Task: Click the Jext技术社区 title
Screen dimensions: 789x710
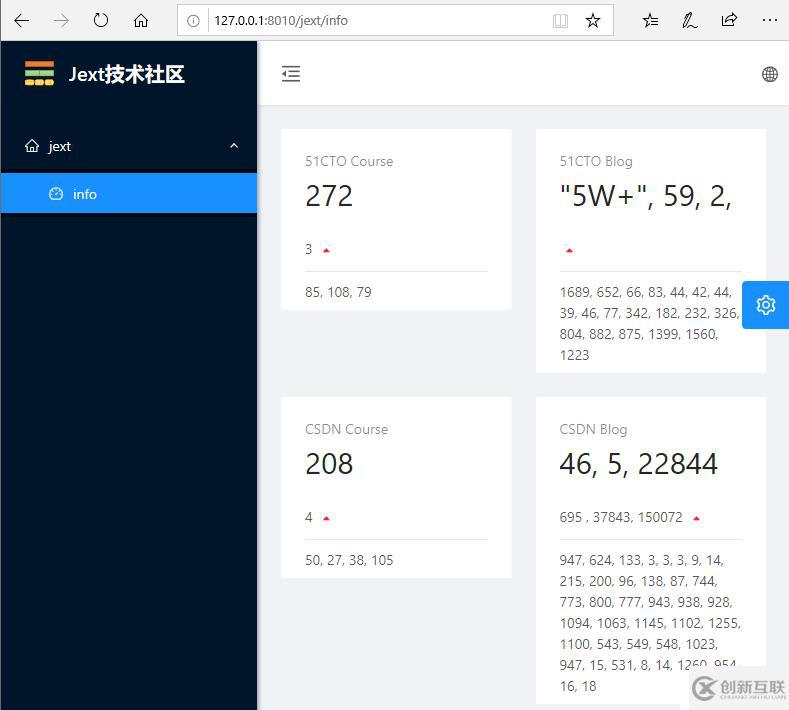Action: (127, 74)
